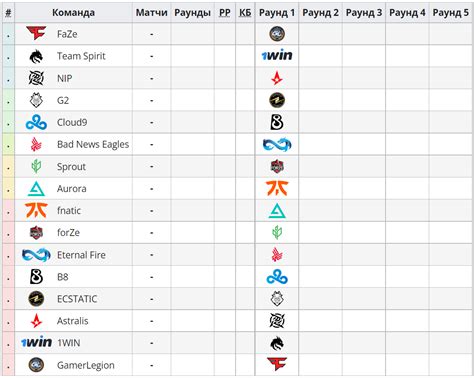This screenshot has height=378, width=474.
Task: Click the fnatic logo in Aurora's Раунд 1 cell
Action: point(277,188)
